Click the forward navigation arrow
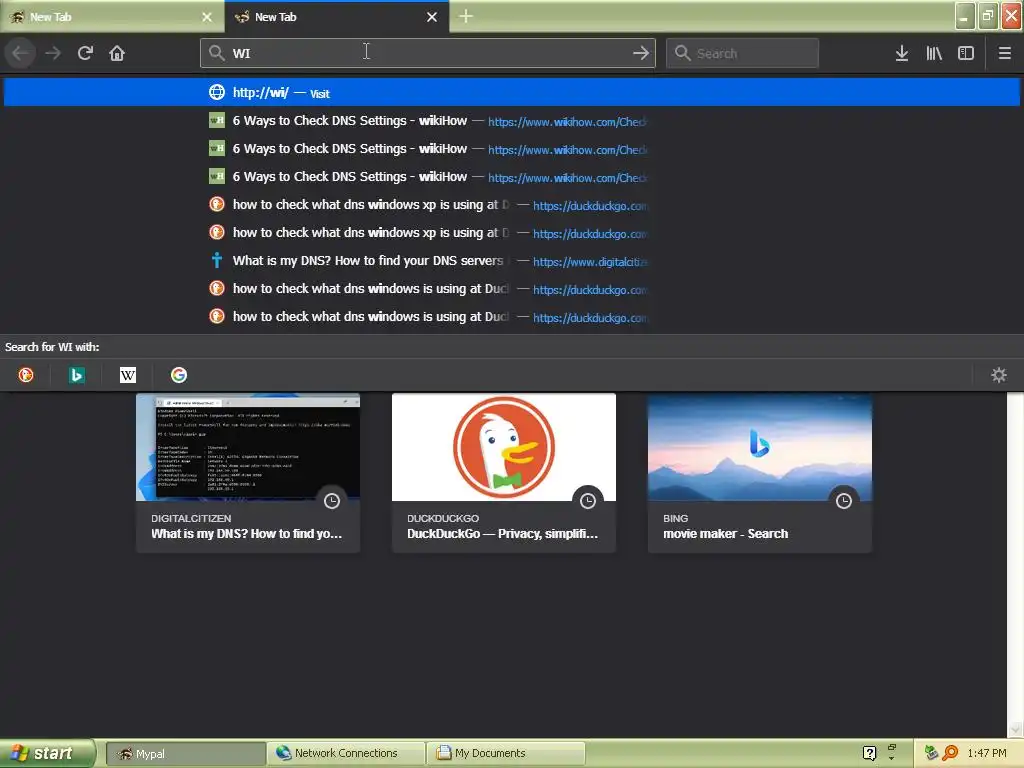Viewport: 1024px width, 768px height. 53,53
